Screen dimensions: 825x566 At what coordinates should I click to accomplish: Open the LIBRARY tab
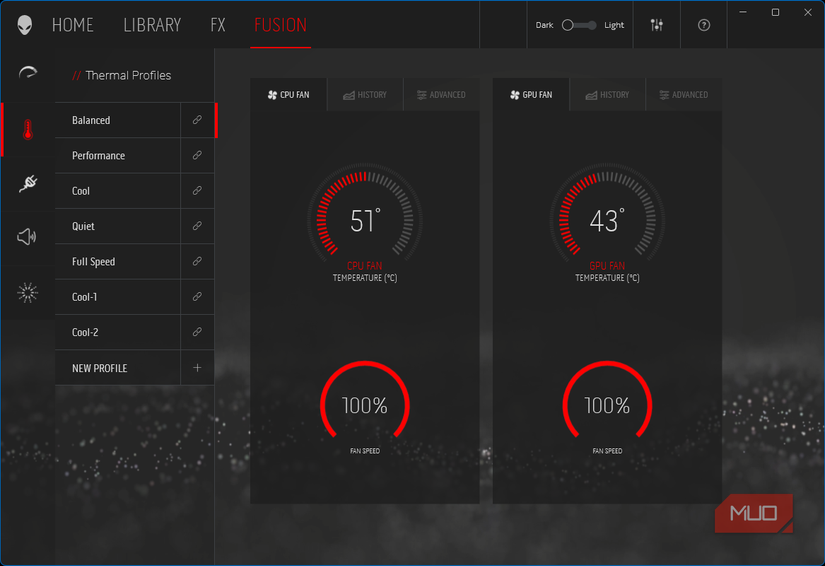(152, 25)
